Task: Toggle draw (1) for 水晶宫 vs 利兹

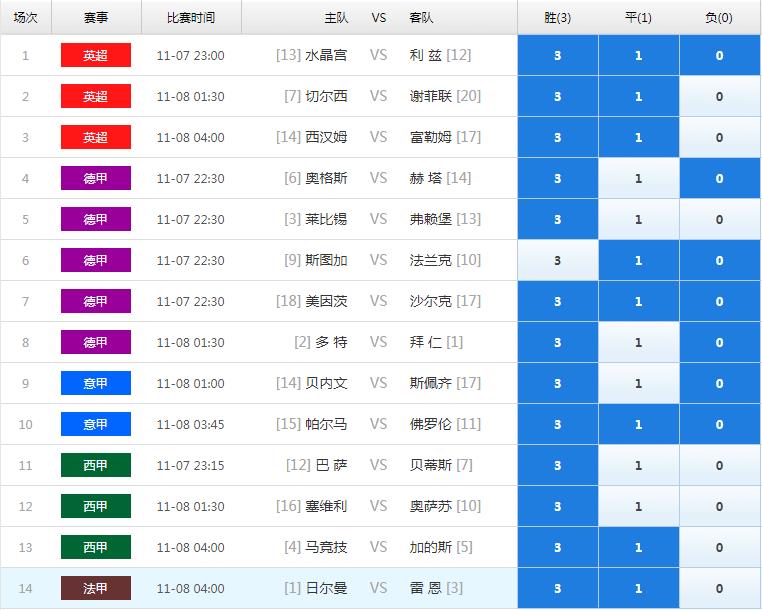Action: point(639,55)
